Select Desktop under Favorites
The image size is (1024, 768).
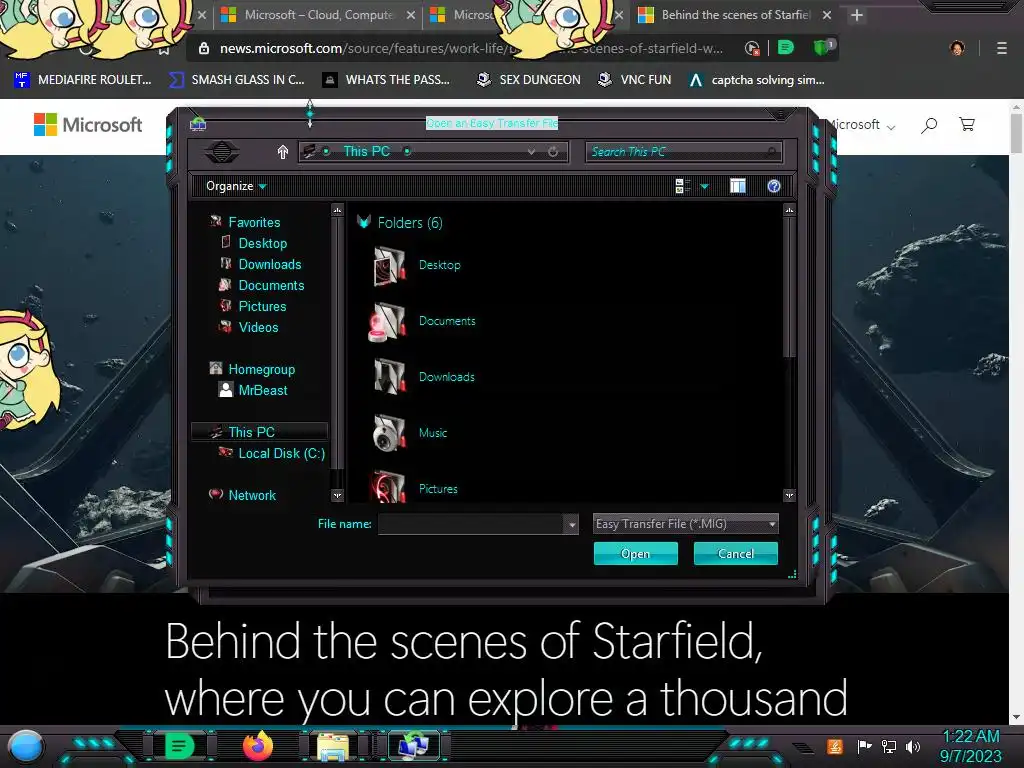[263, 243]
